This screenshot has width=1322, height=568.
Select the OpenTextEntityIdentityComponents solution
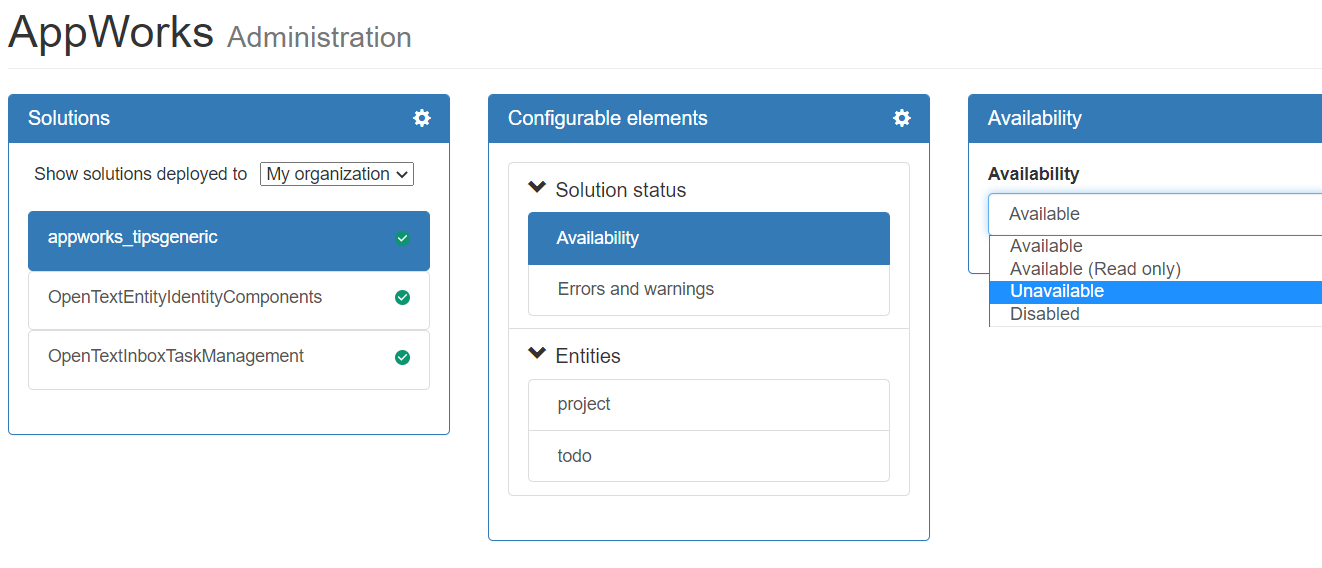(x=185, y=297)
